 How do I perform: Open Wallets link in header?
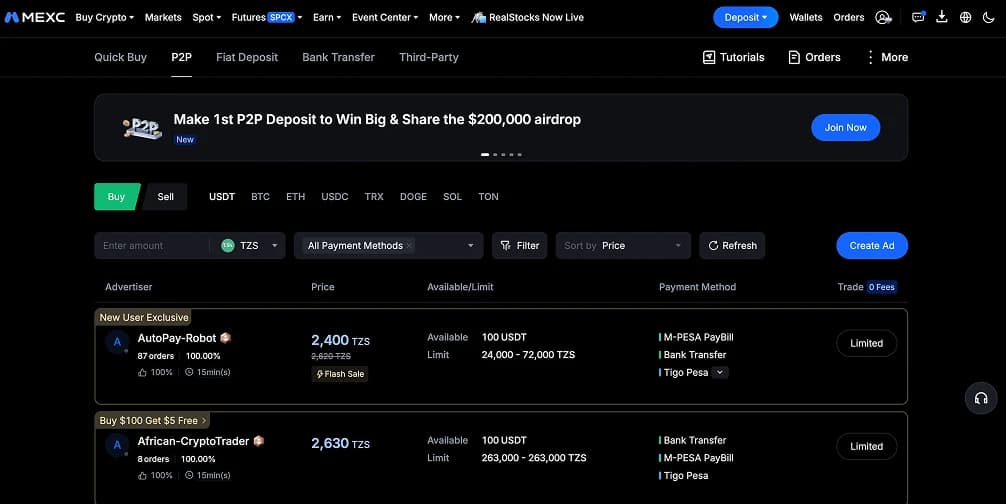pyautogui.click(x=806, y=17)
